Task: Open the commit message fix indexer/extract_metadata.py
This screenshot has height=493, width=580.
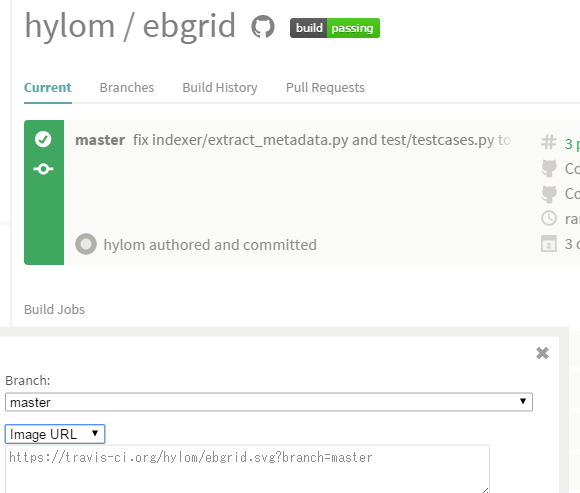Action: [322, 140]
